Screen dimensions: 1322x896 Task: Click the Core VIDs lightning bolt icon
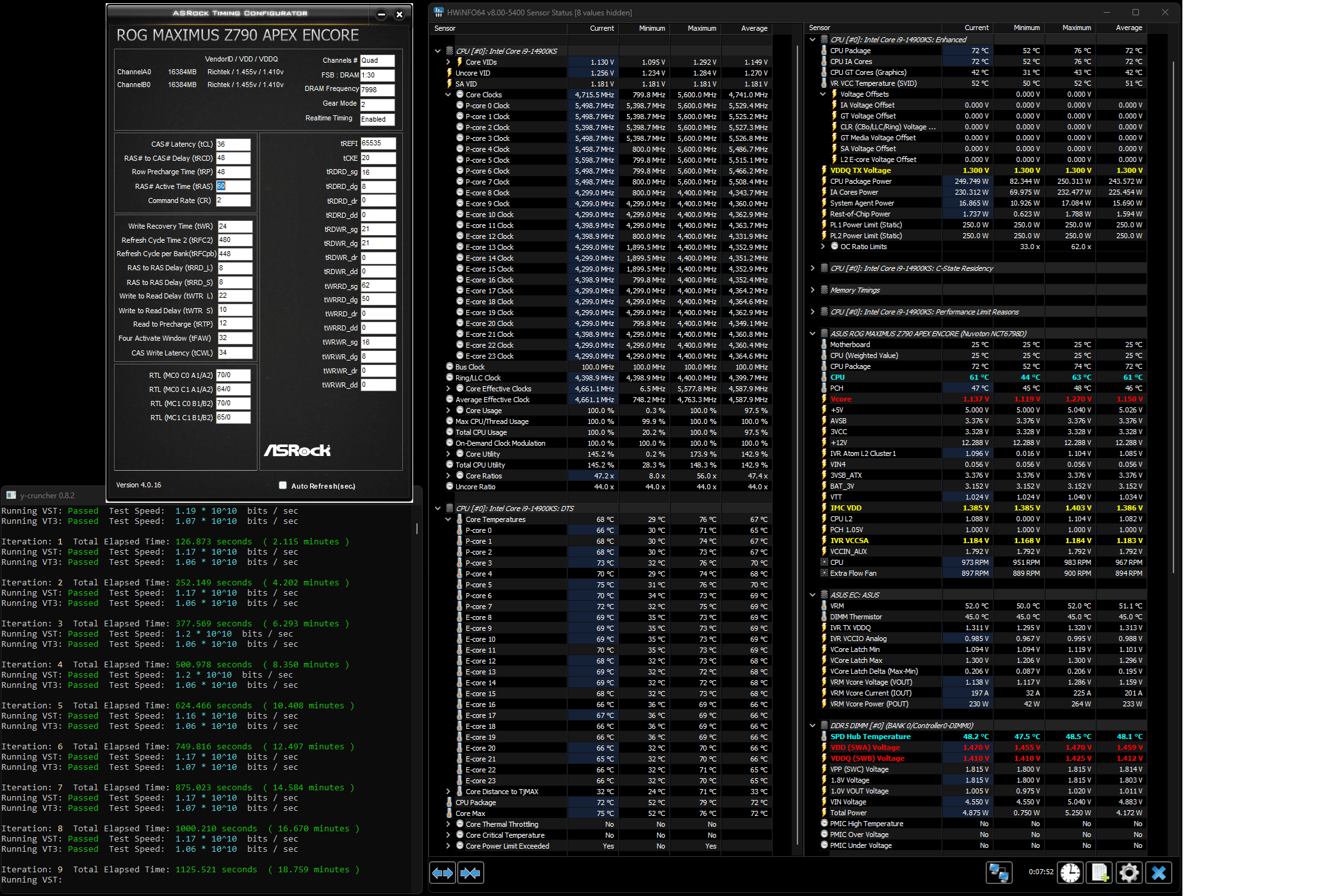[459, 62]
